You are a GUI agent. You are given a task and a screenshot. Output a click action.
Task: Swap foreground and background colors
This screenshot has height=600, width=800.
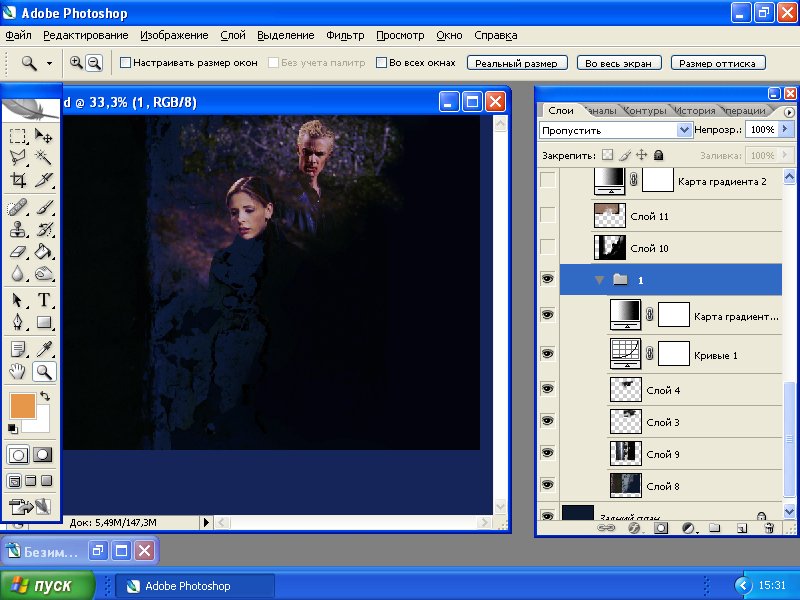click(x=44, y=397)
